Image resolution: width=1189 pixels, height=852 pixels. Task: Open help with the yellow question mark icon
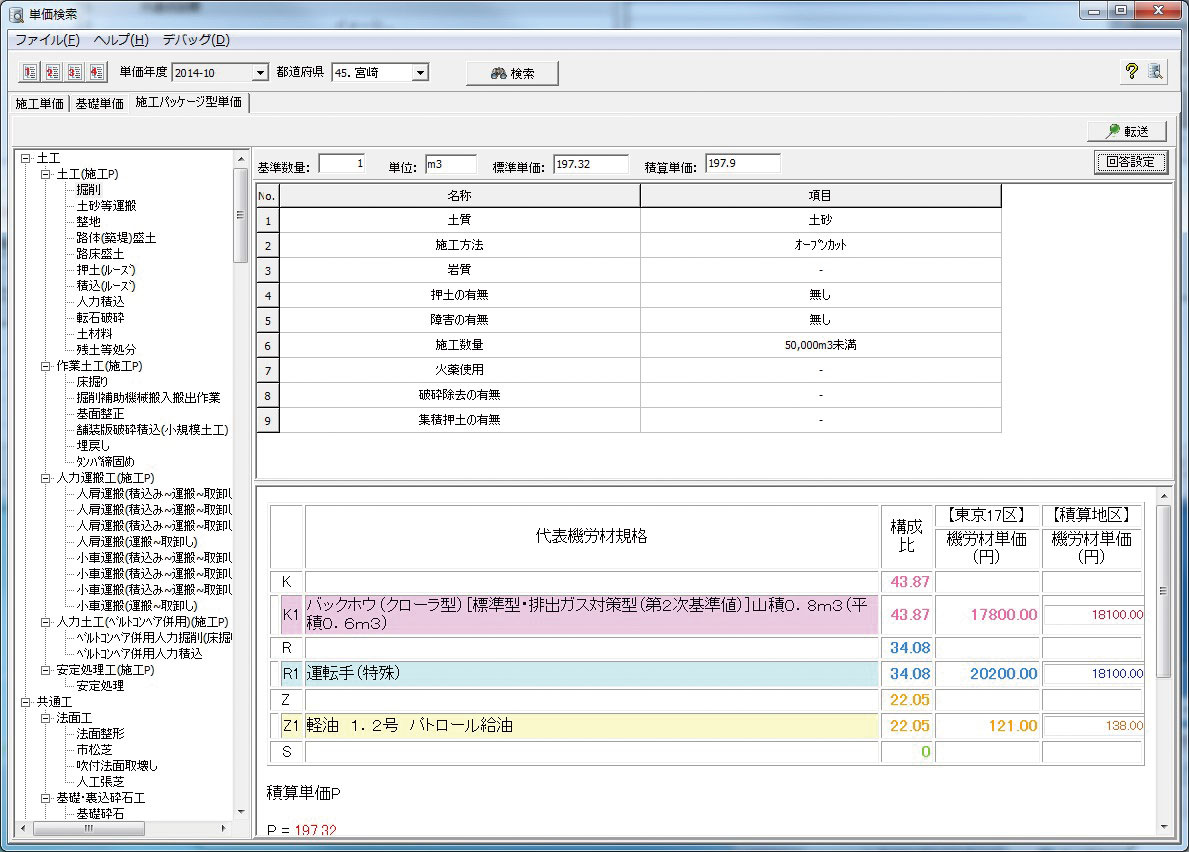(1131, 71)
